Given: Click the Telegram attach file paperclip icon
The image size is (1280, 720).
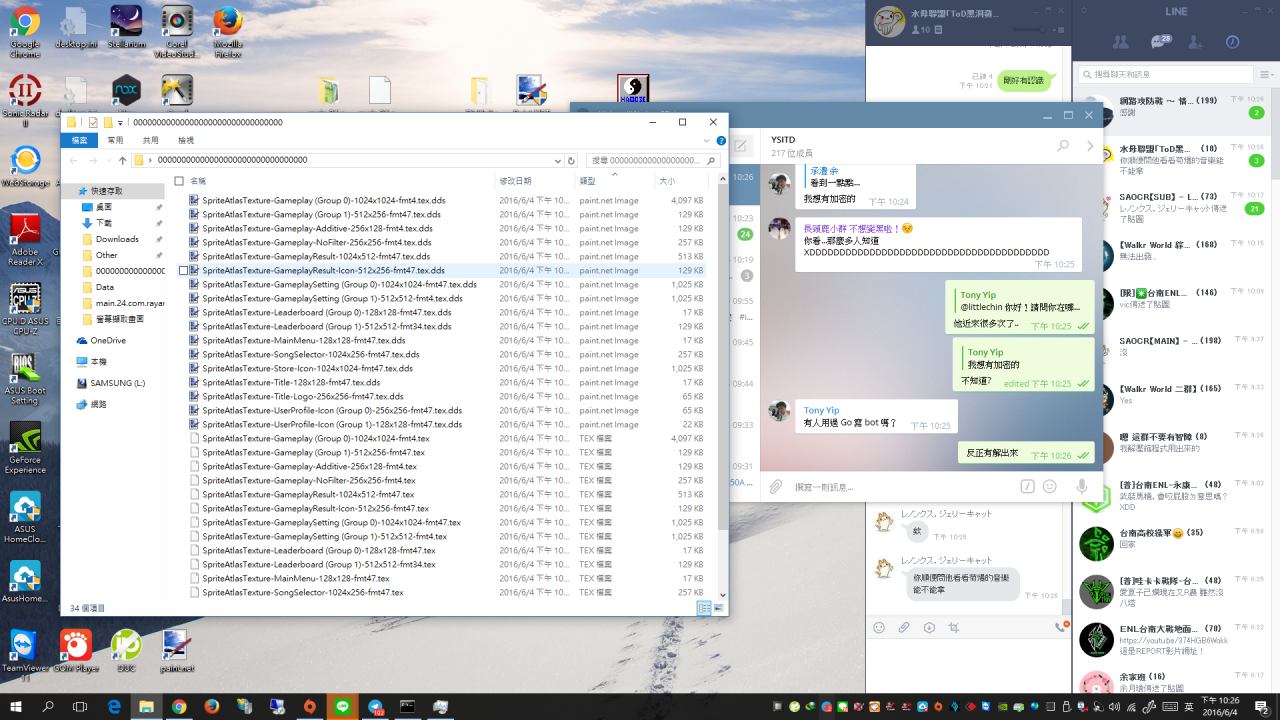Looking at the screenshot, I should [x=775, y=487].
